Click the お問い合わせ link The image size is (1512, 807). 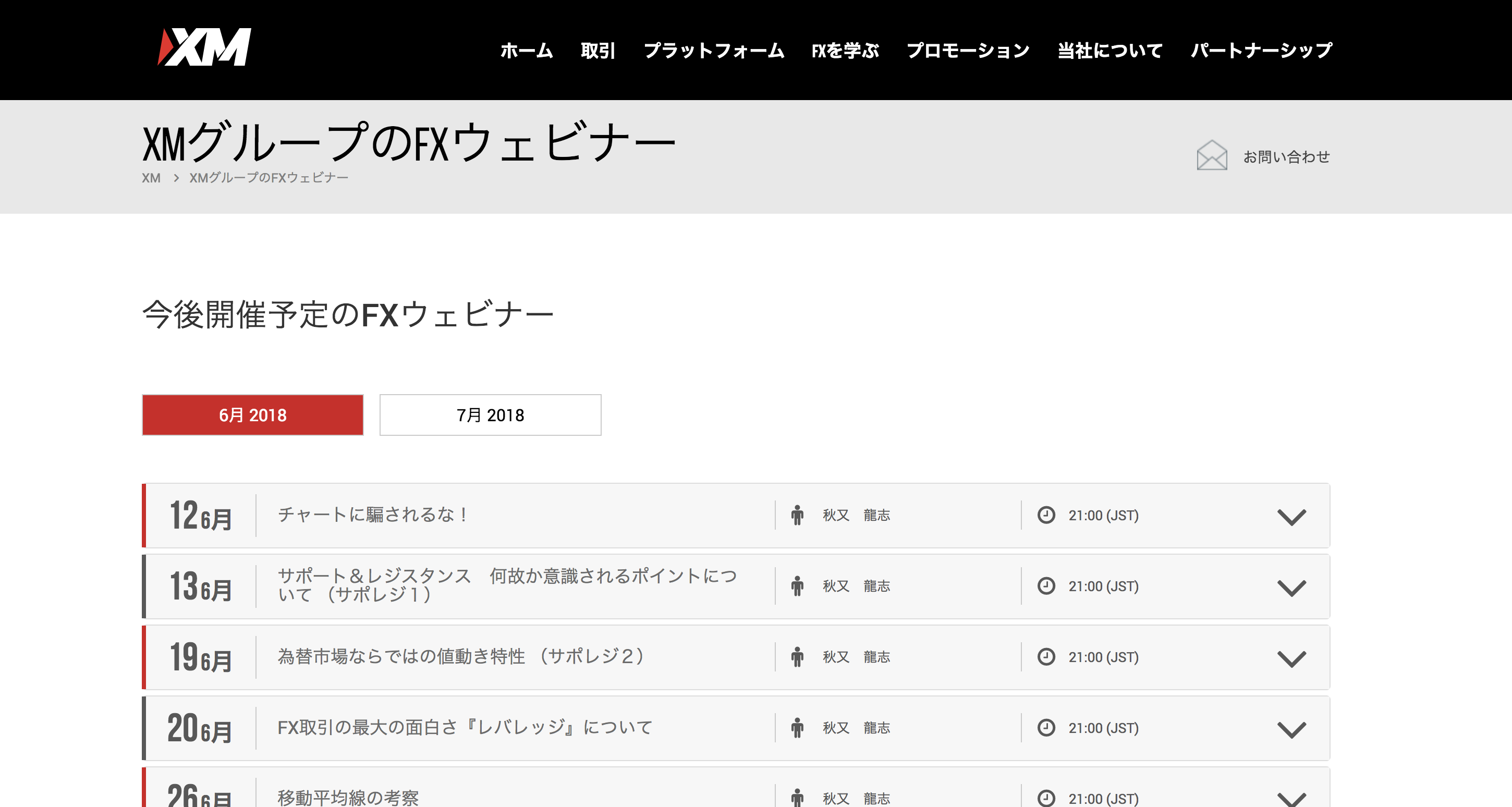coord(1287,157)
